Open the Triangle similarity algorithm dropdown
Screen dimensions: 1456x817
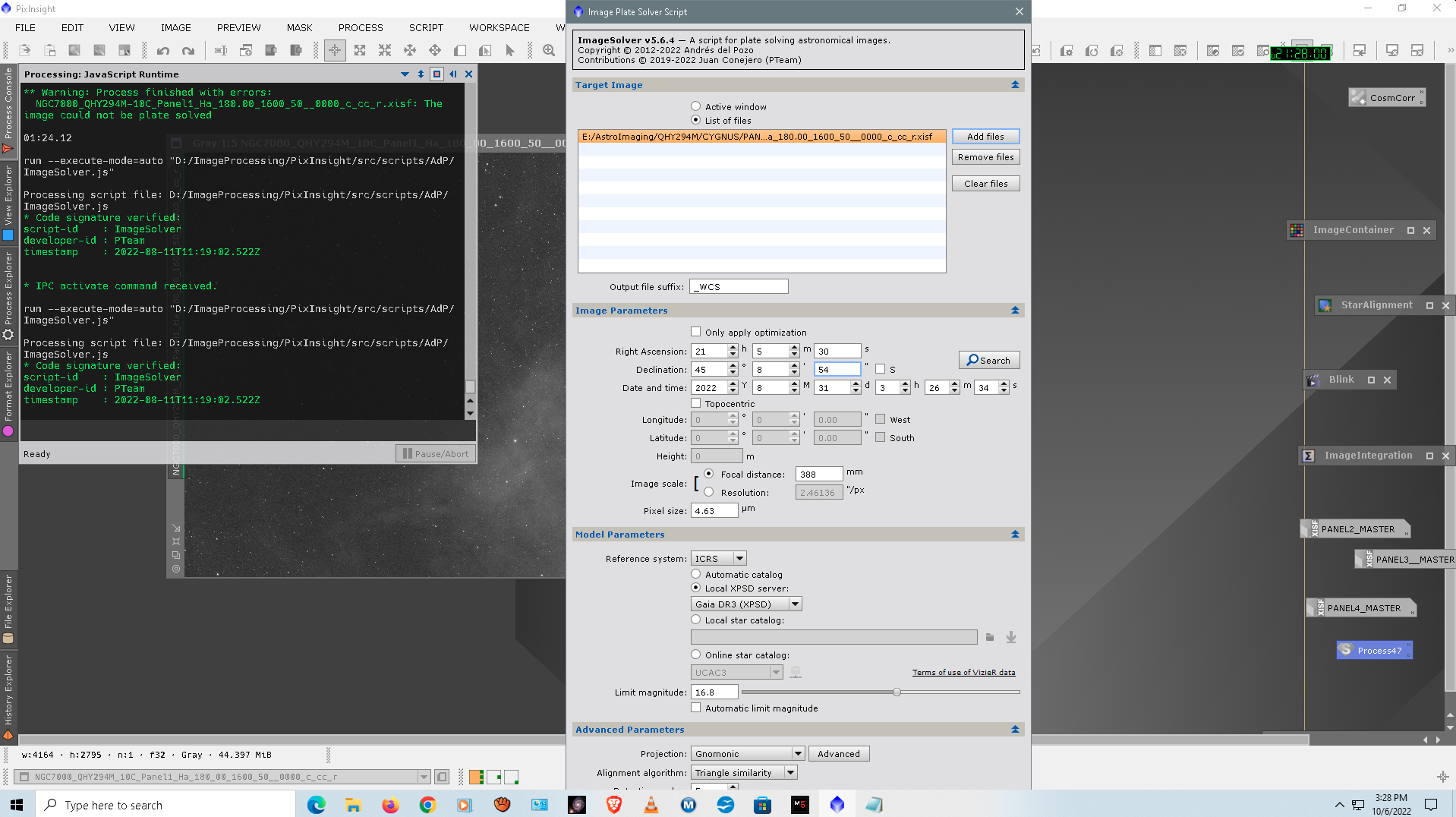pos(743,772)
